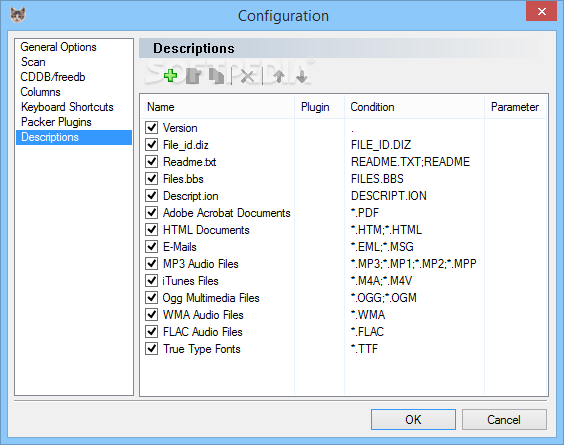Uncheck the Version checkbox
Screen dimensions: 564x445
(x=151, y=127)
